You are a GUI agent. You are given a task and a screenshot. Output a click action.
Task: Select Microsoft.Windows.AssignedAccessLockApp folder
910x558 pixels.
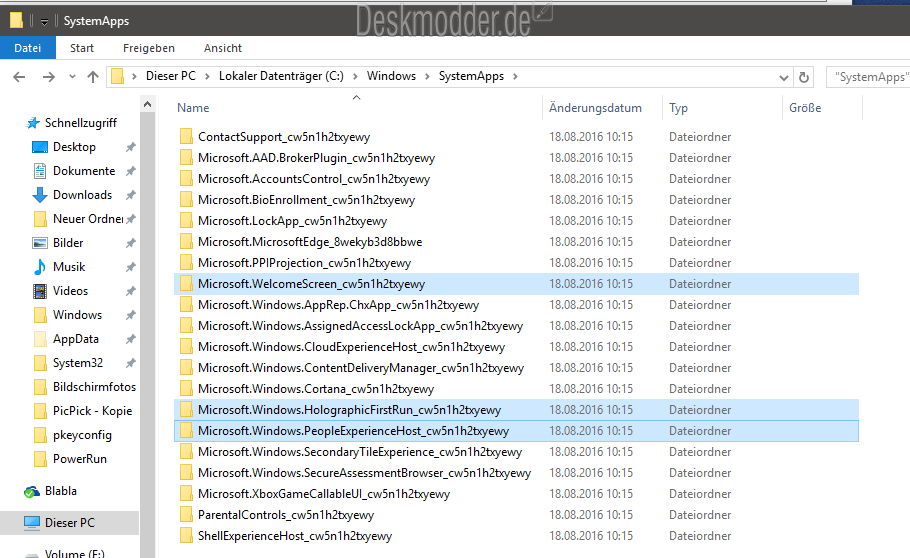(x=360, y=326)
